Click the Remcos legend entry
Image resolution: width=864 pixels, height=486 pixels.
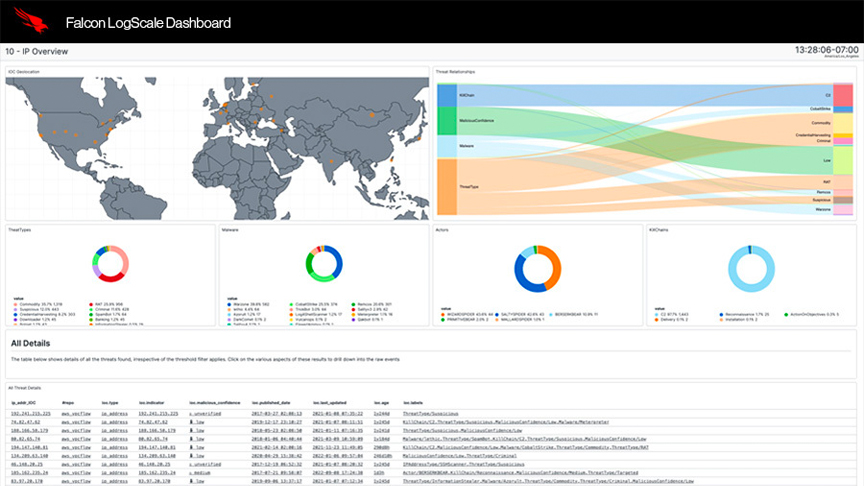372,304
